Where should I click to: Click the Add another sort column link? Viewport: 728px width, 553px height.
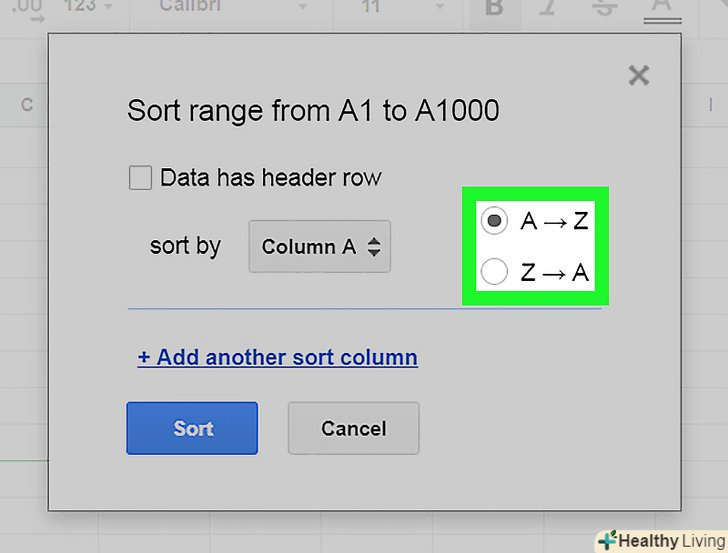tap(277, 357)
